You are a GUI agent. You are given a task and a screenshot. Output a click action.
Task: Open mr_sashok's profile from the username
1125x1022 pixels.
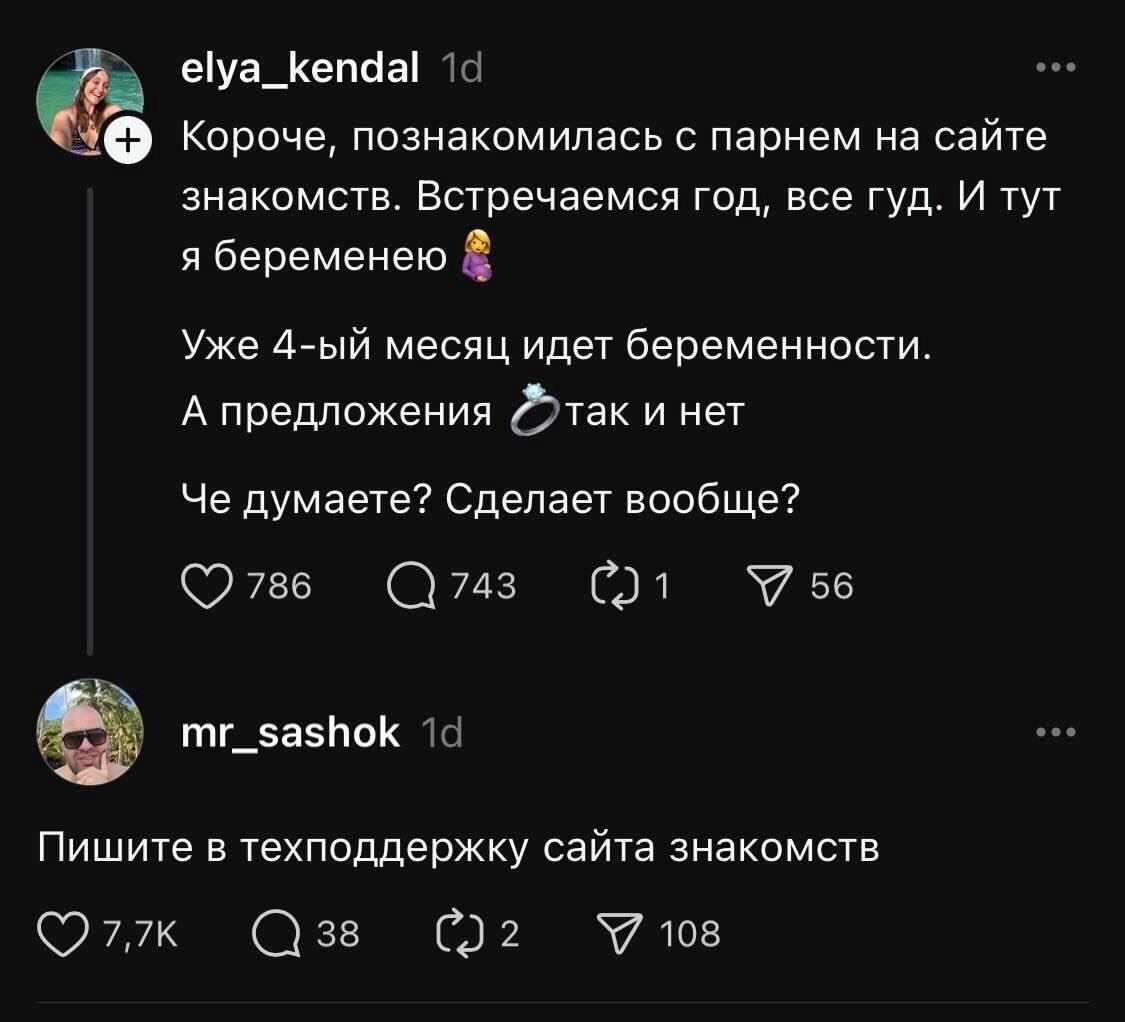click(290, 733)
